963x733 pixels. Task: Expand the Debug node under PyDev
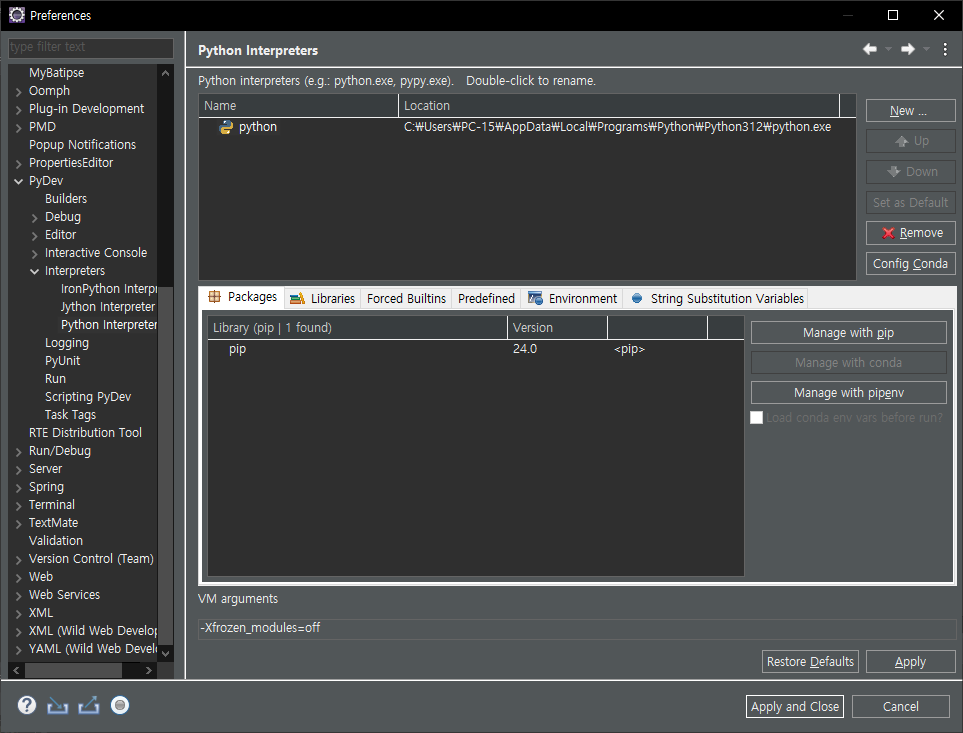point(34,217)
